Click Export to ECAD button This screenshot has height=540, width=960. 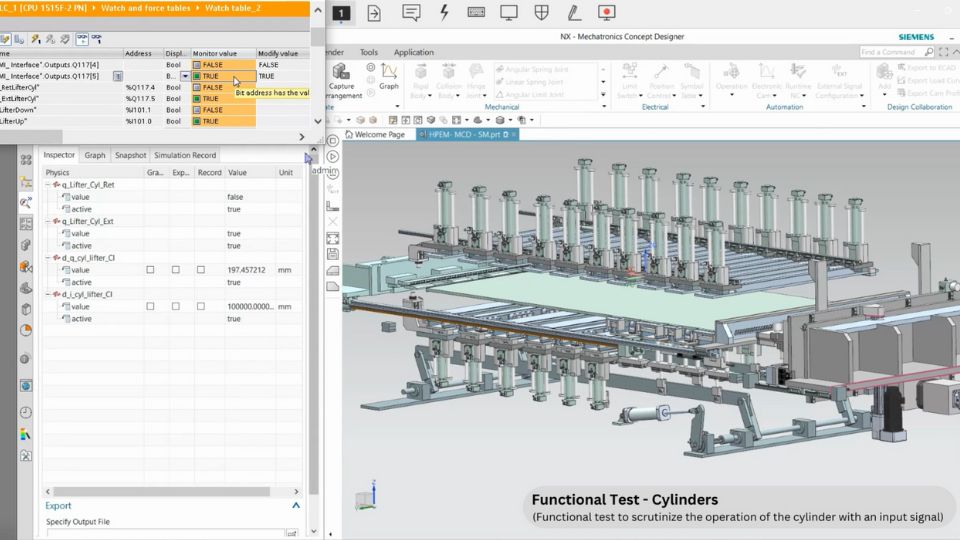point(928,67)
